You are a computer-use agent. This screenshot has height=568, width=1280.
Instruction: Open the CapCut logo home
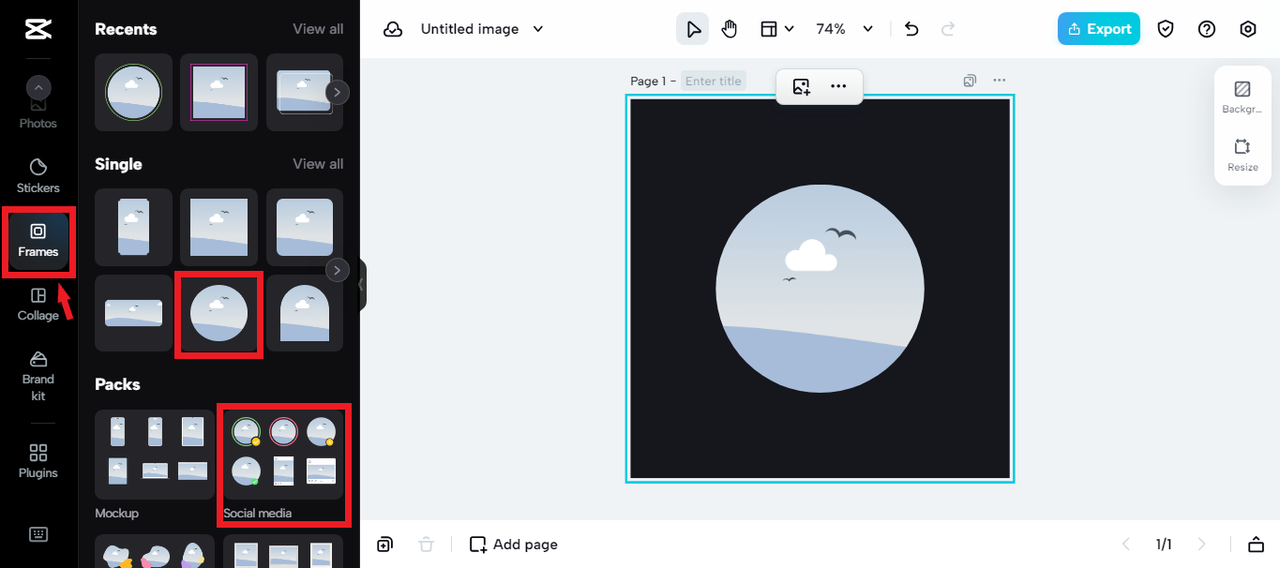38,29
